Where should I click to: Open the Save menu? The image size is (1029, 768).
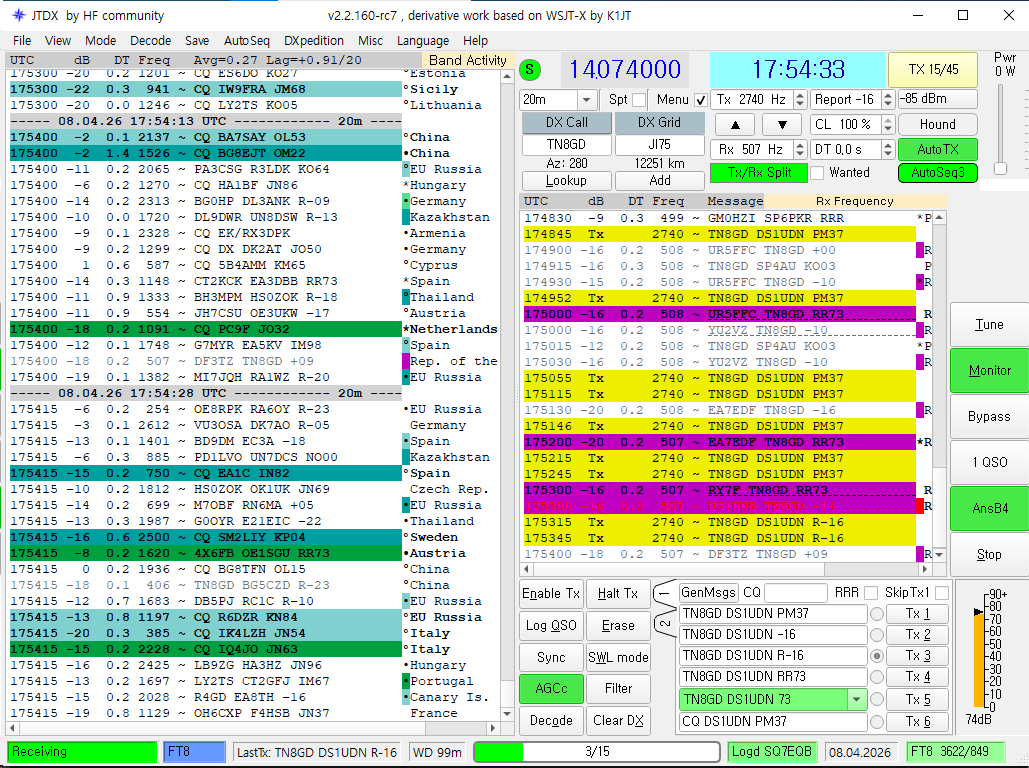[x=197, y=41]
